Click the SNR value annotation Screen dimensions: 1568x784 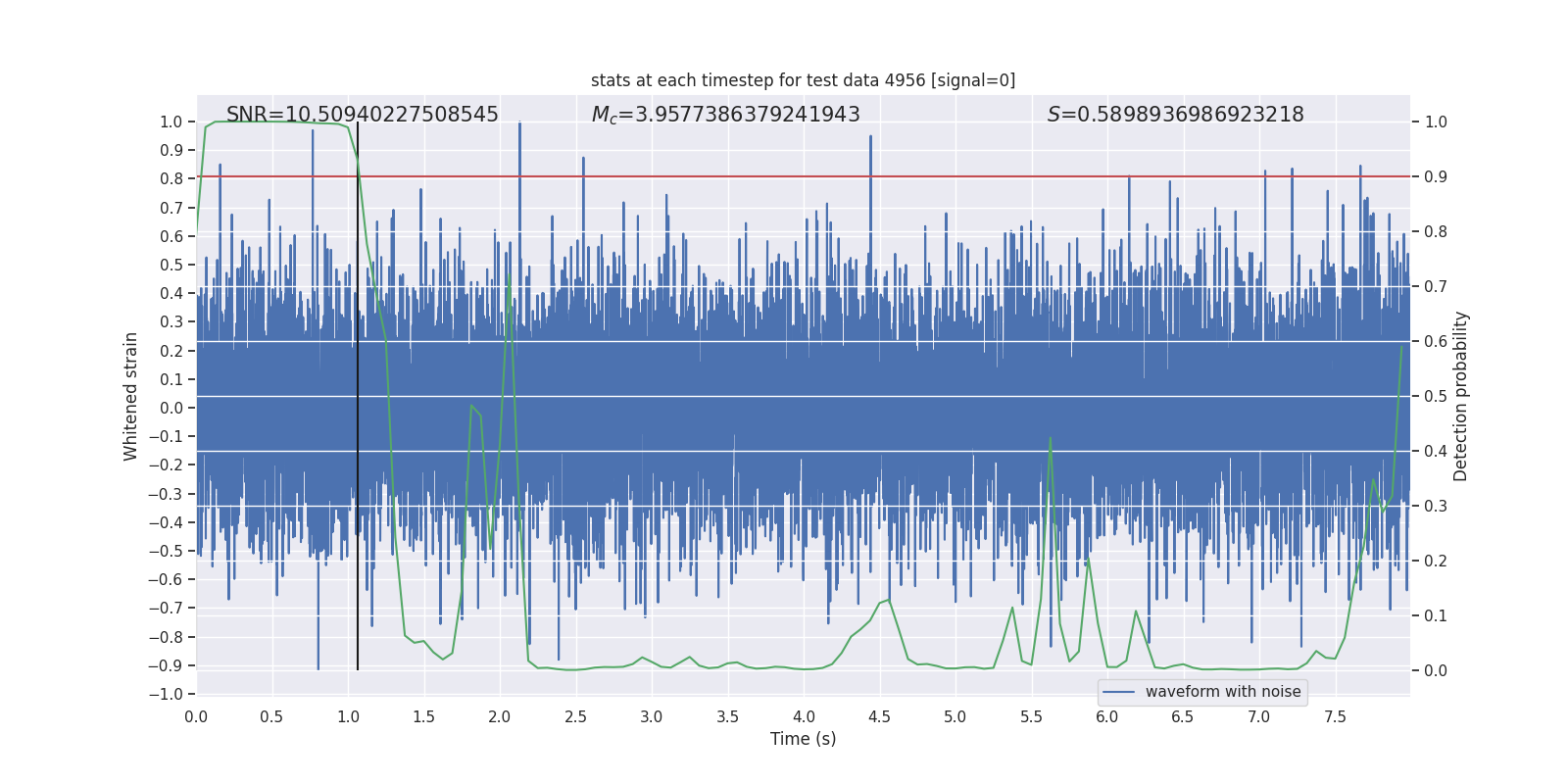pyautogui.click(x=363, y=115)
